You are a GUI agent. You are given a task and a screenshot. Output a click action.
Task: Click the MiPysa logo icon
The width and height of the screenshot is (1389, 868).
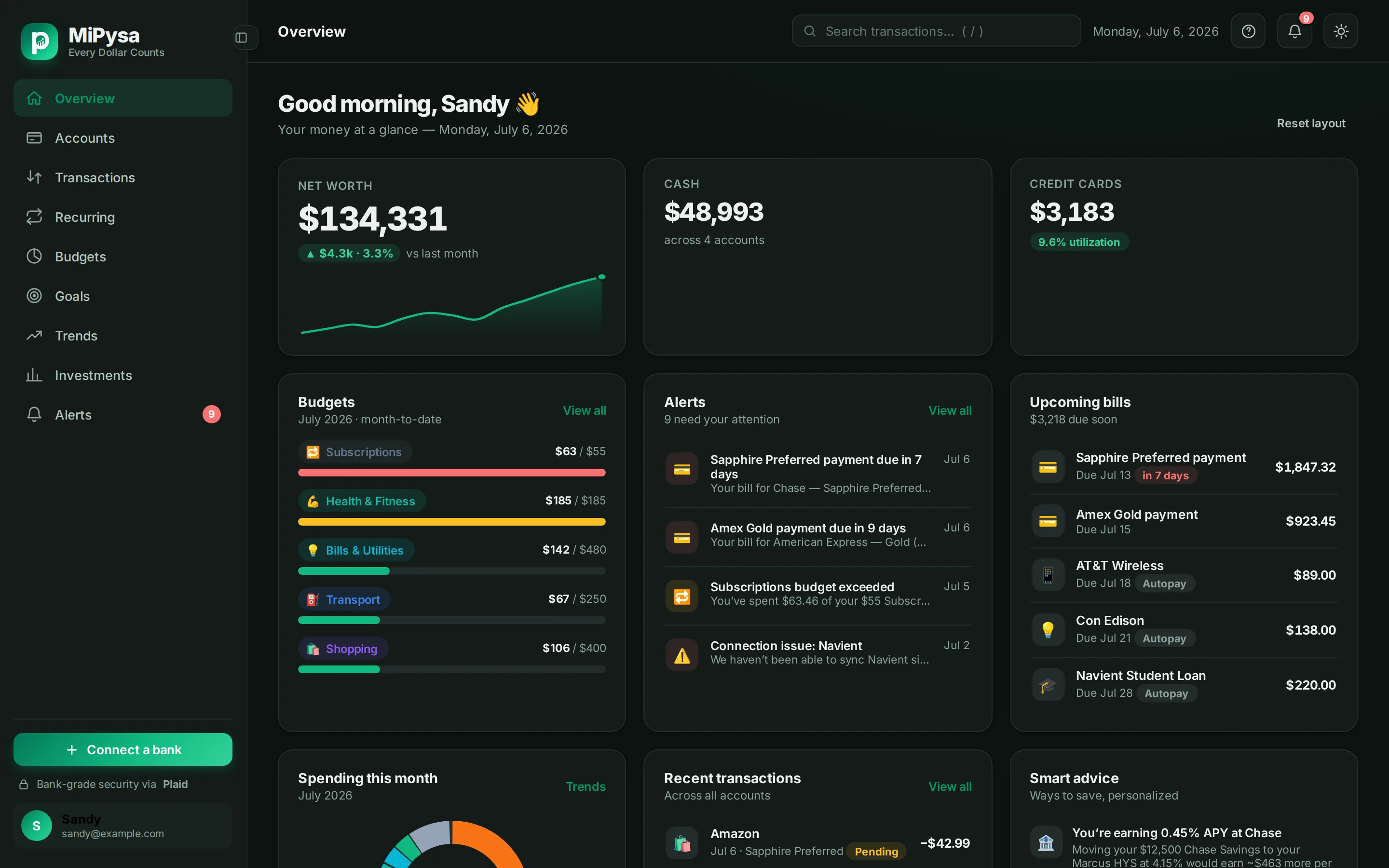40,41
